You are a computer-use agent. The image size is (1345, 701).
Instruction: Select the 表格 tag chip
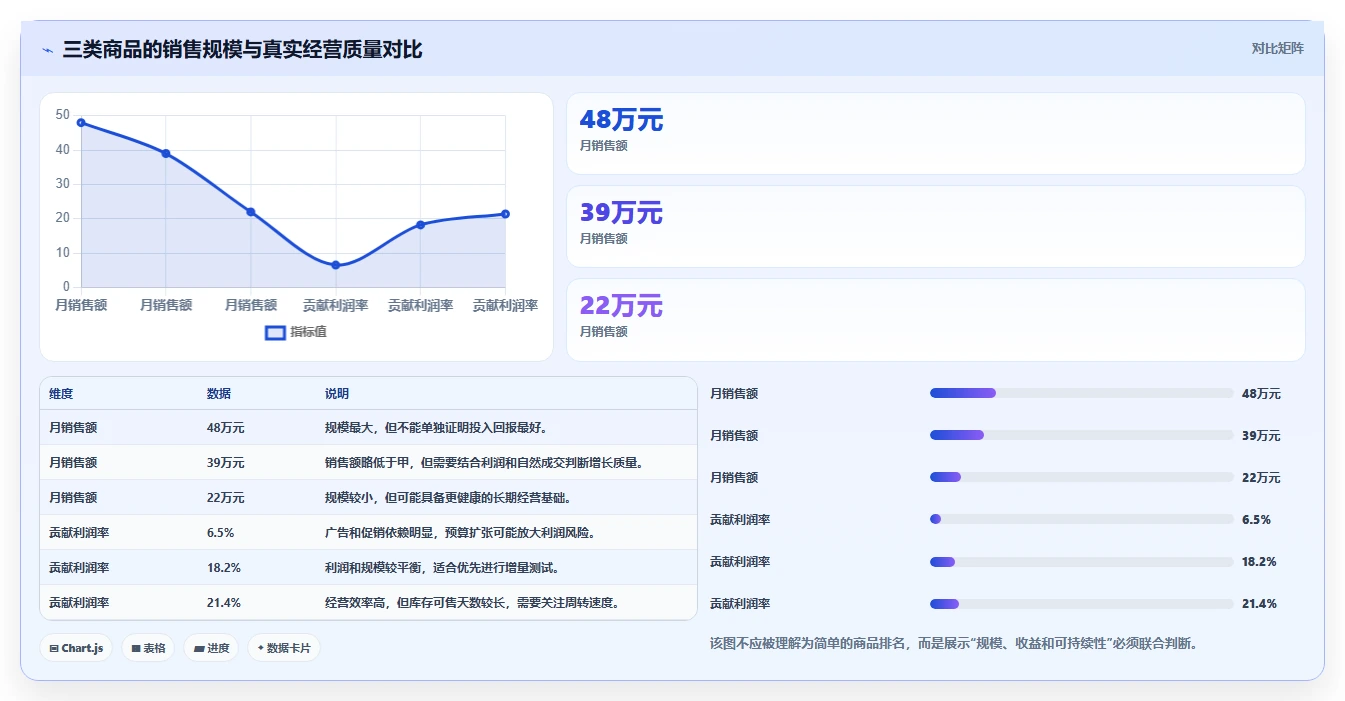(x=148, y=648)
